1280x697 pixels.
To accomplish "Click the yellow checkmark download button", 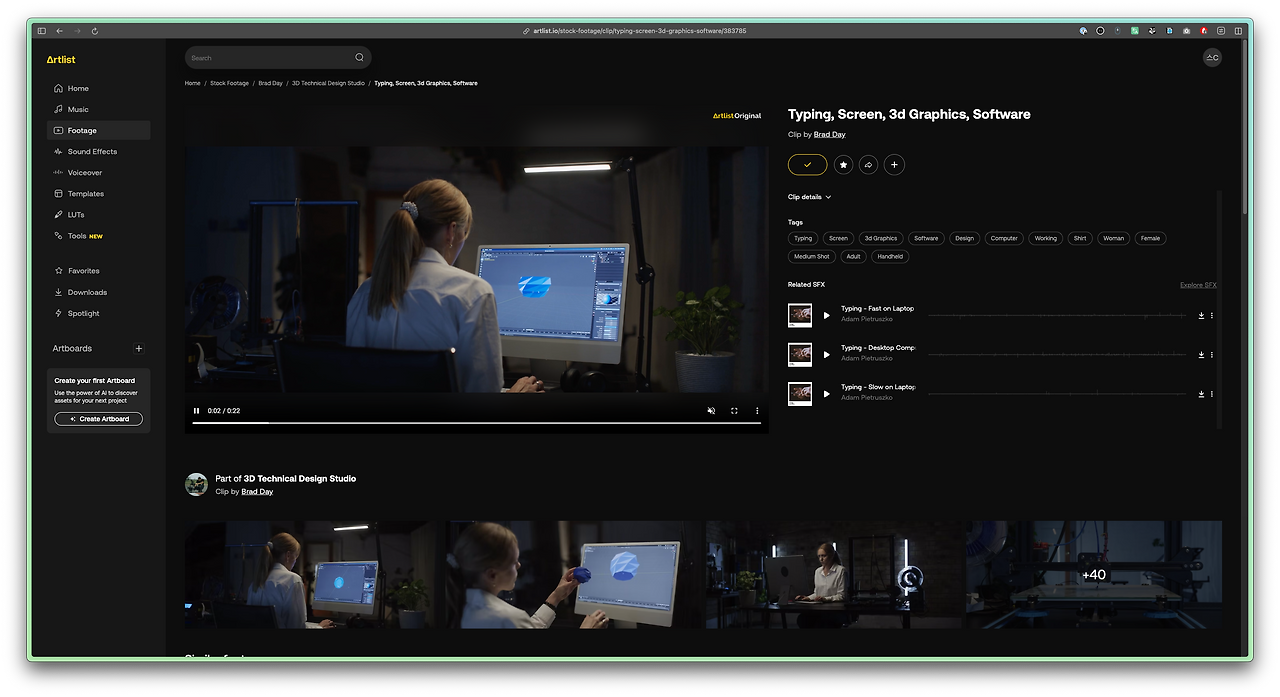I will [807, 165].
